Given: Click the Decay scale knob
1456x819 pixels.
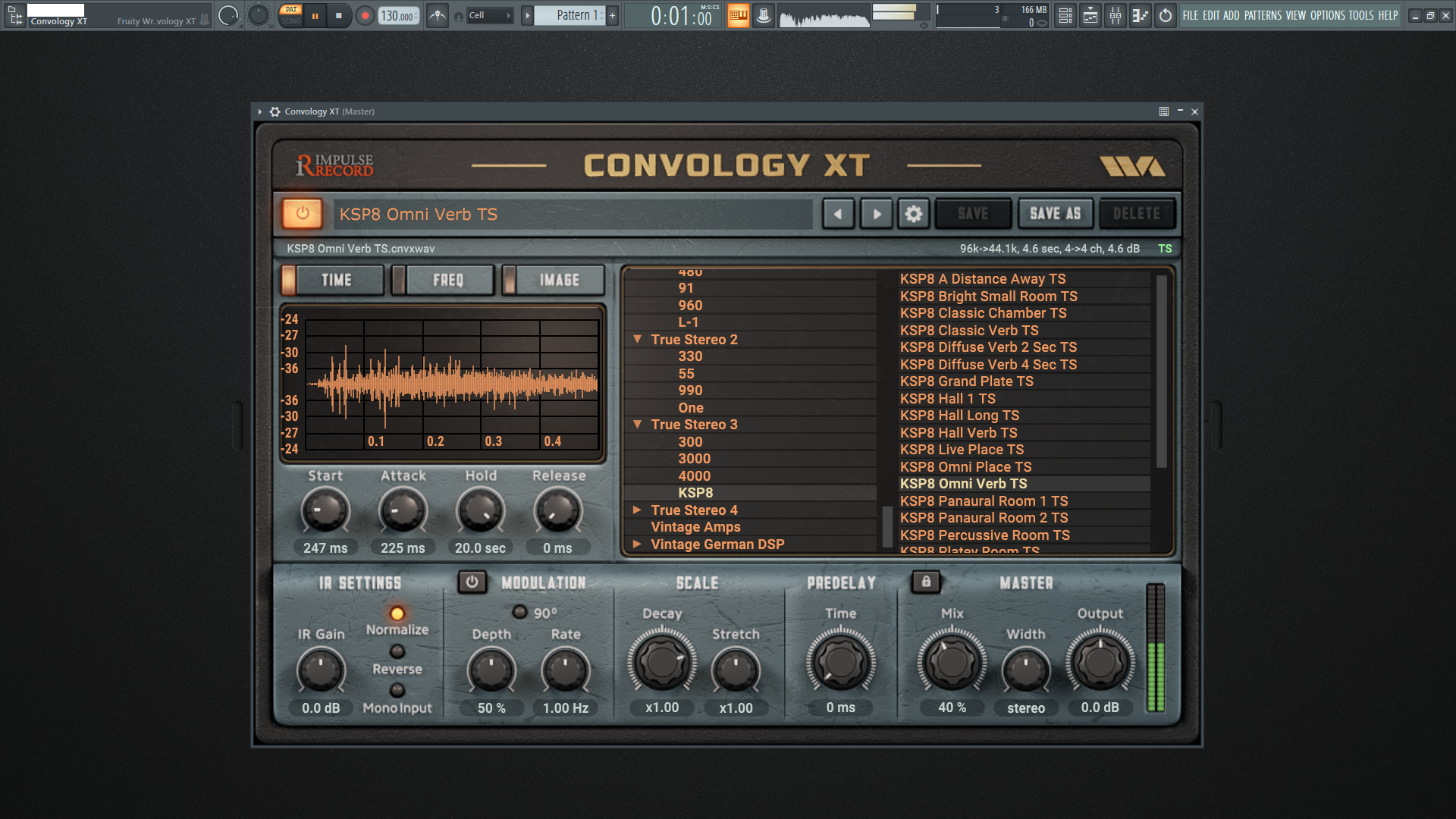Looking at the screenshot, I should click(662, 662).
